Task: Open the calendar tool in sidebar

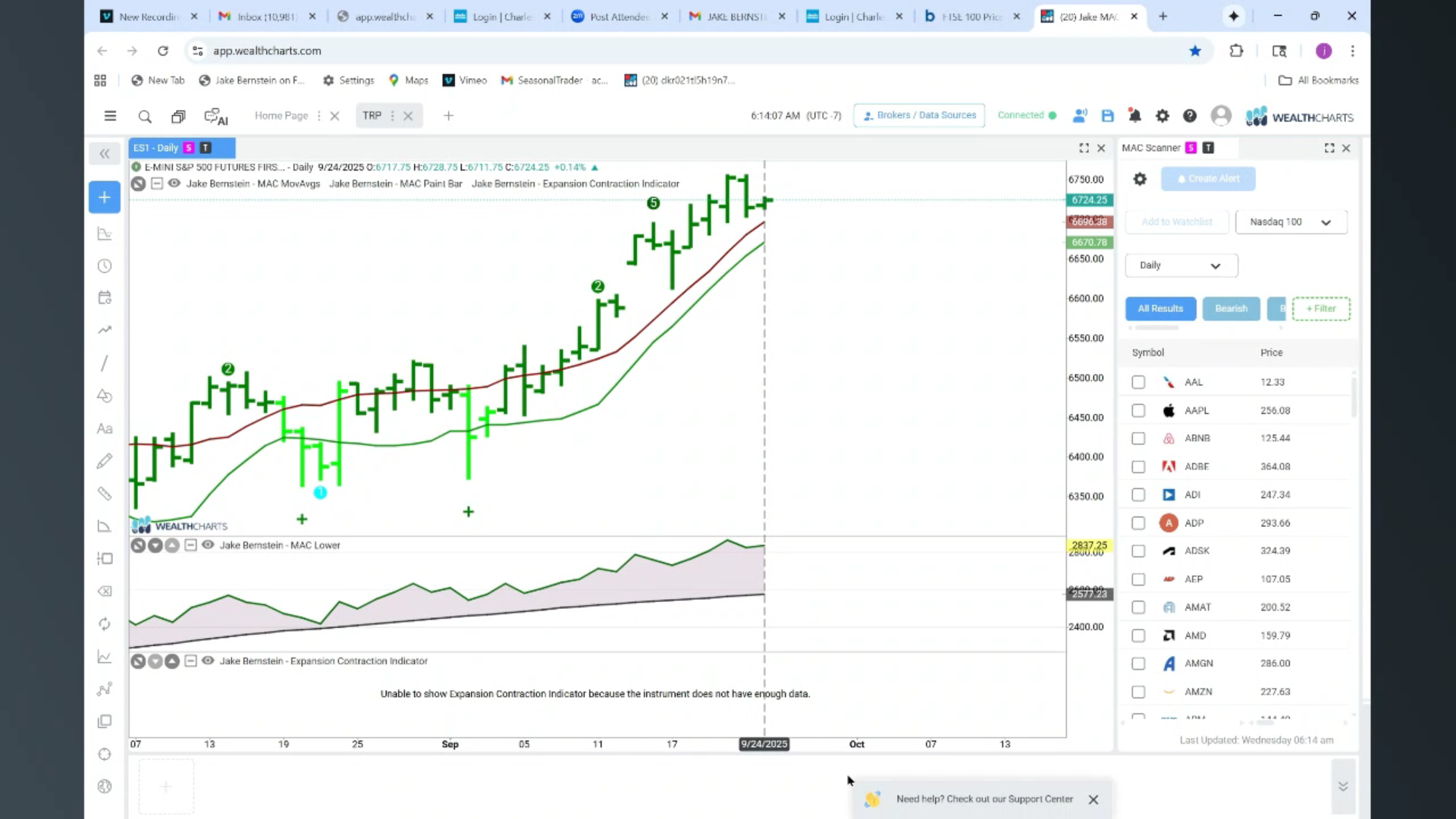Action: (105, 297)
